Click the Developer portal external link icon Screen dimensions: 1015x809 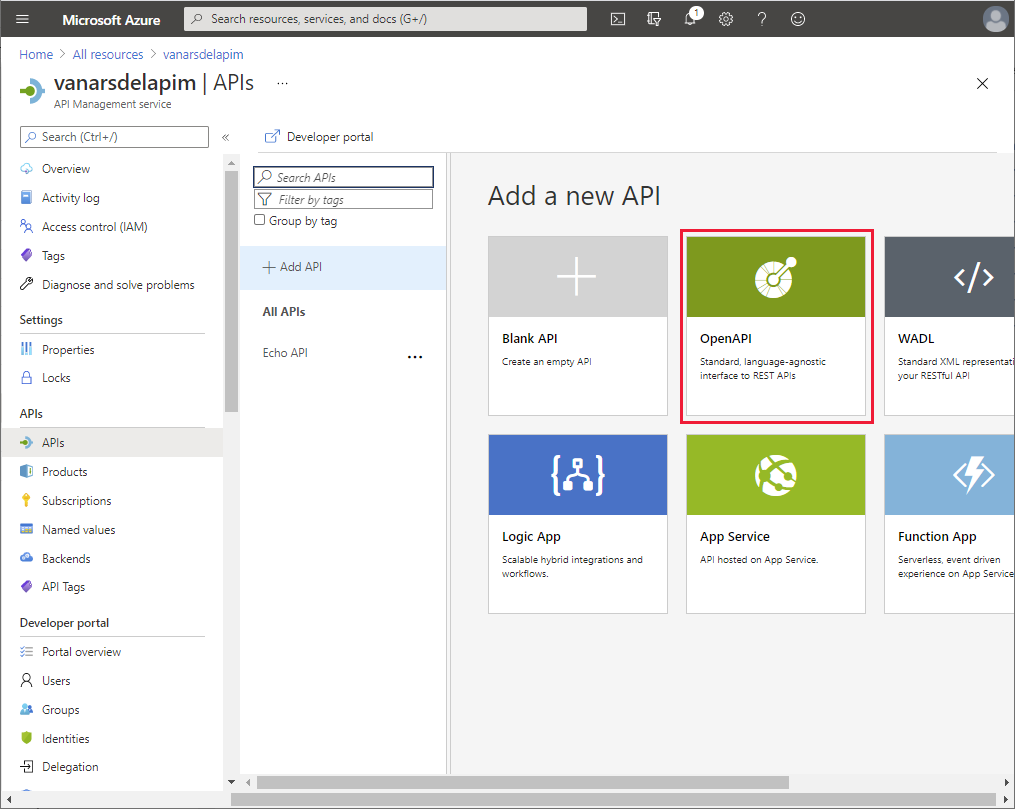tap(273, 137)
